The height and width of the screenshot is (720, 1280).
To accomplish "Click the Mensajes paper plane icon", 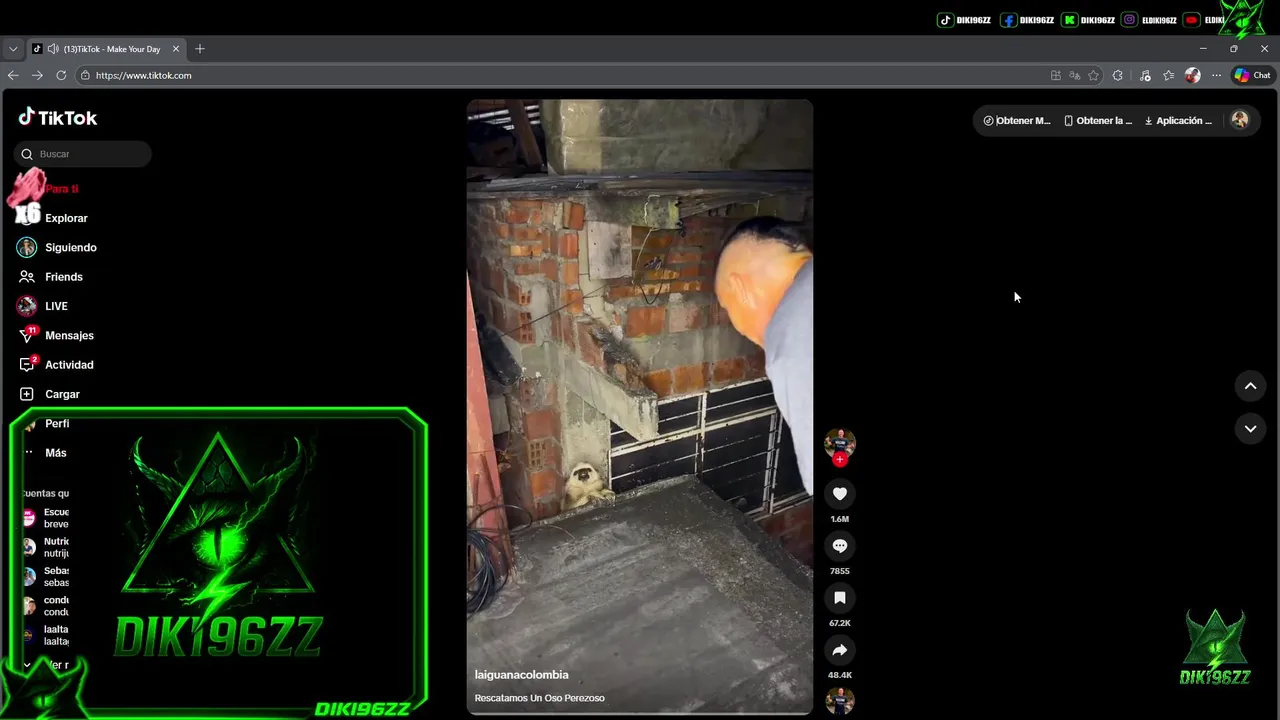I will click(27, 336).
